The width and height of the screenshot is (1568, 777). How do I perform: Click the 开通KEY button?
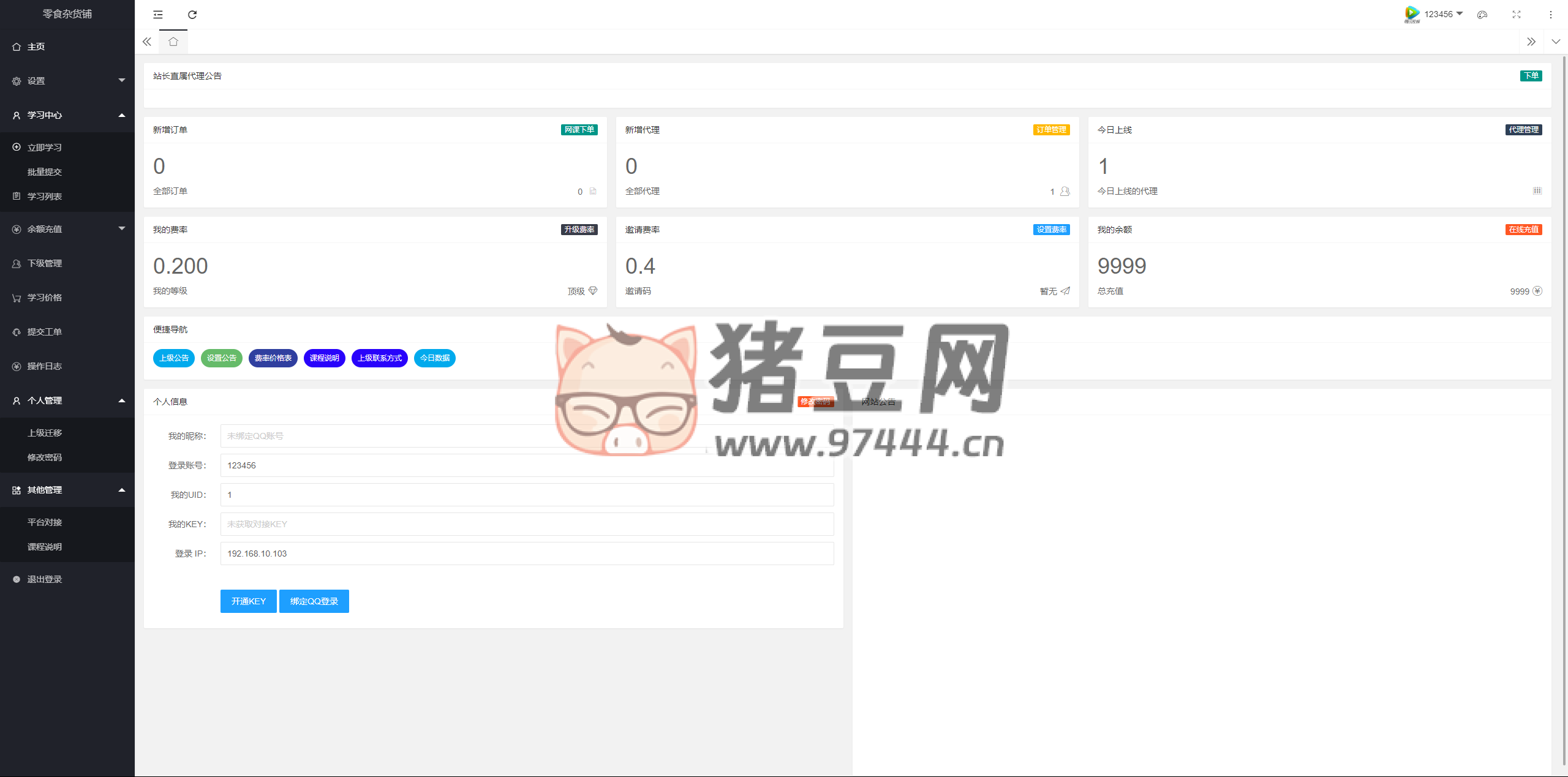tap(248, 601)
